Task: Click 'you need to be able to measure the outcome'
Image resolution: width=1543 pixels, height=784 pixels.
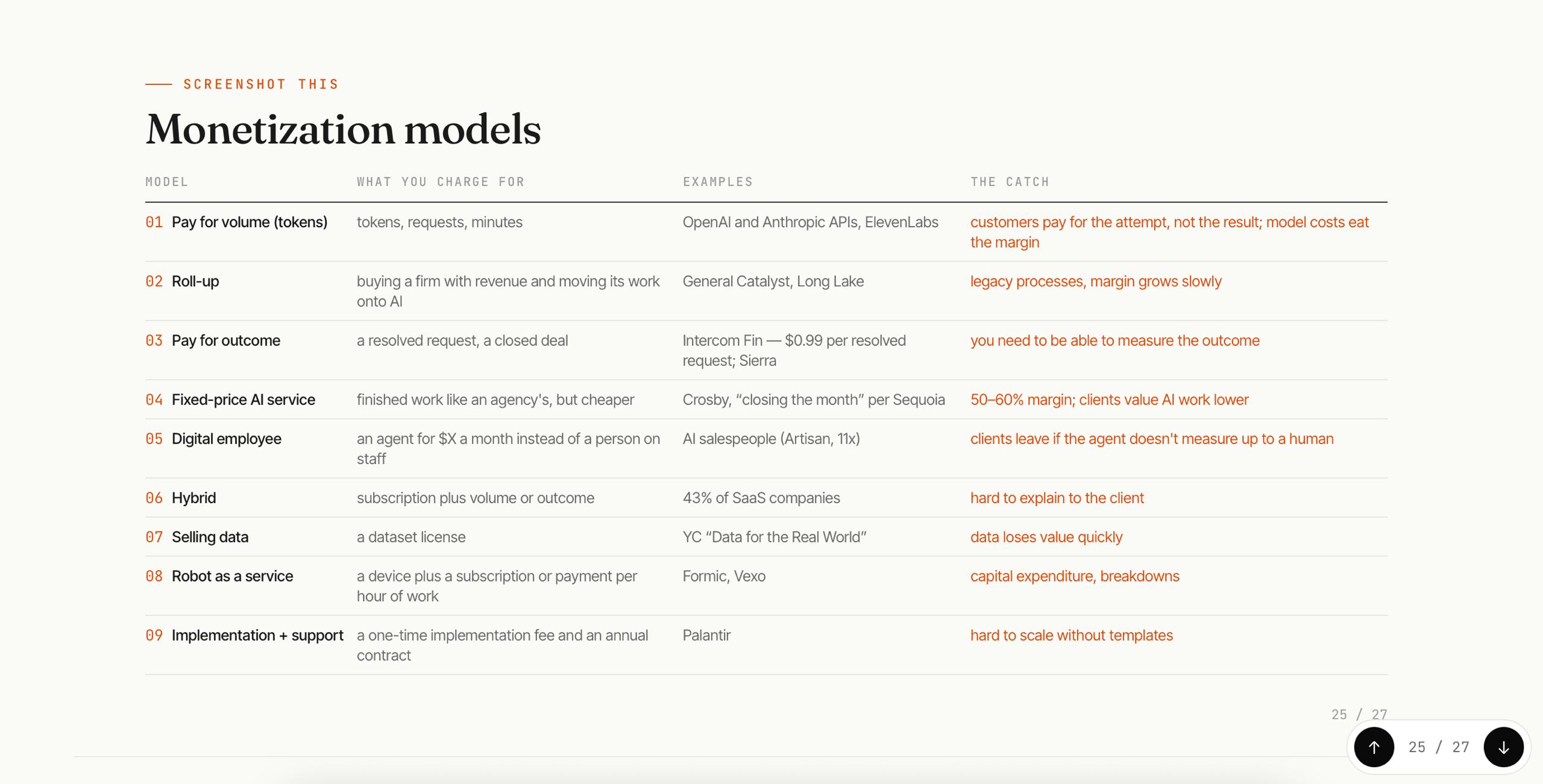Action: [x=1115, y=340]
